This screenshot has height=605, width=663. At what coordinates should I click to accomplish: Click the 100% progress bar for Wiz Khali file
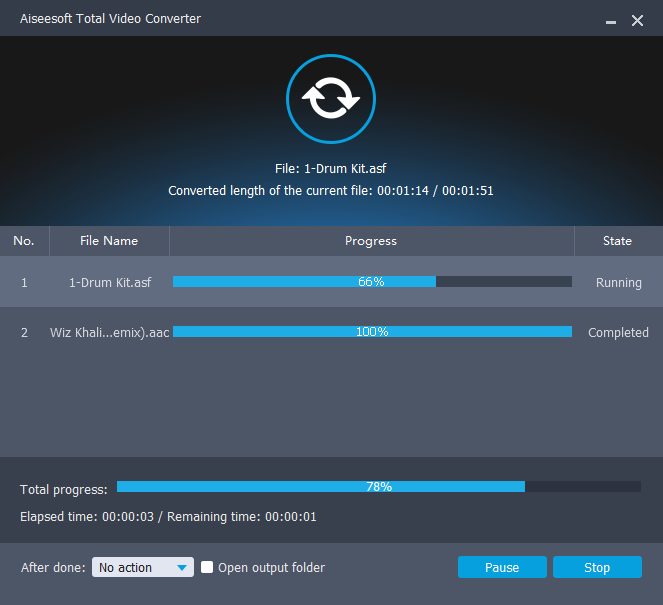point(372,331)
